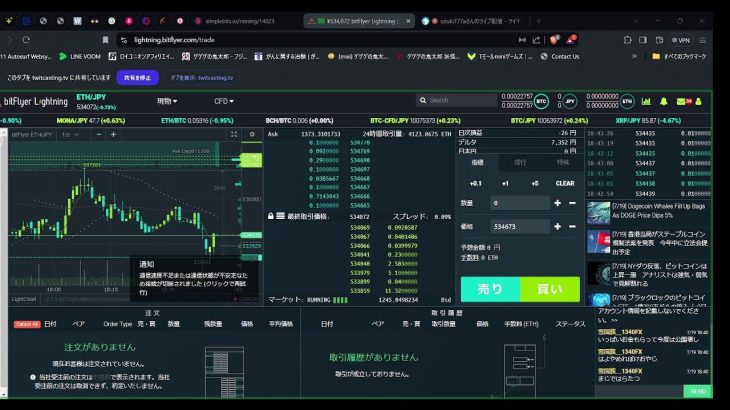Screen dimensions: 730x410
Task: Expand the chart to fullscreen
Action: tap(234, 134)
